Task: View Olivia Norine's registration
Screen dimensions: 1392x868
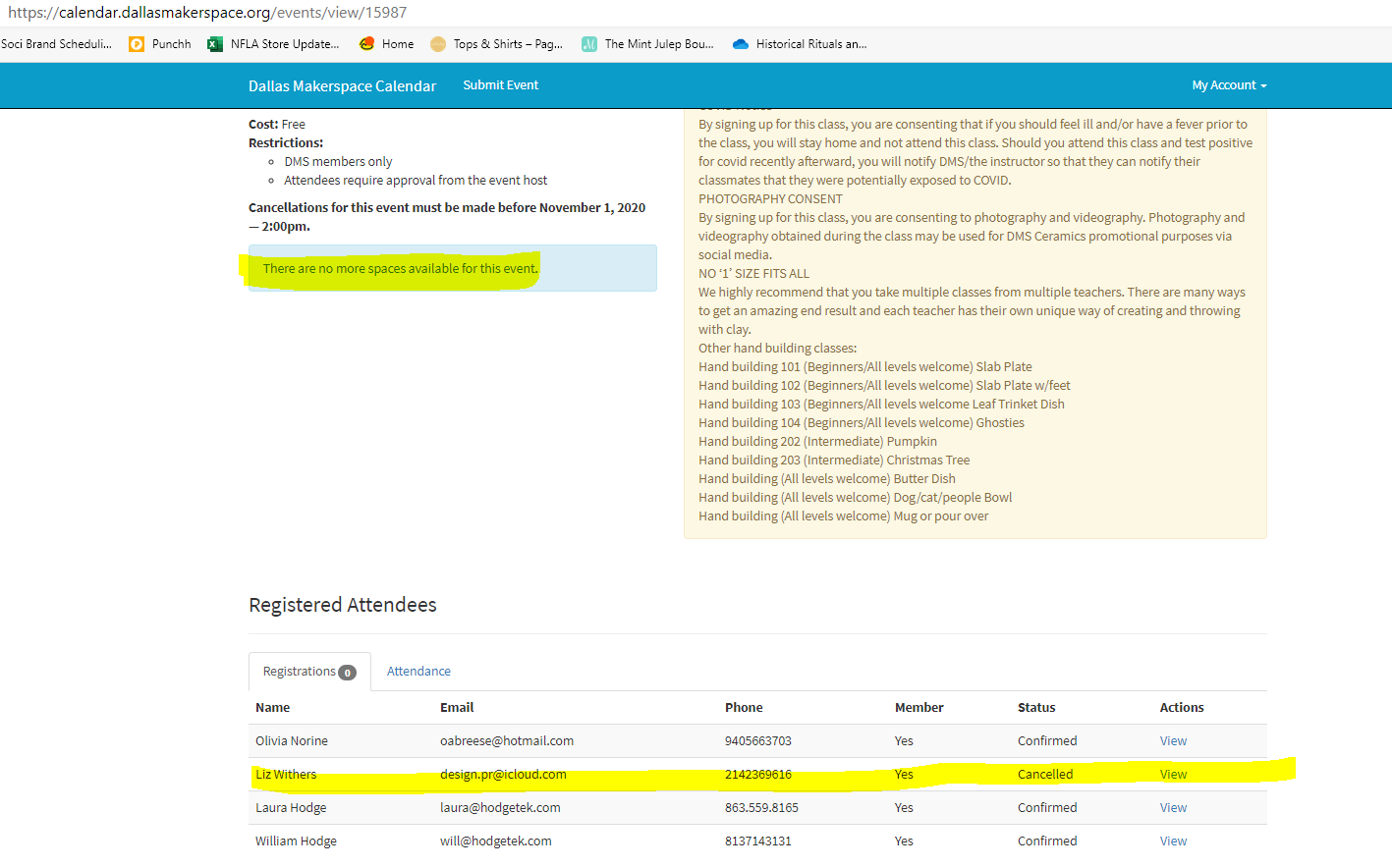Action: [x=1173, y=741]
